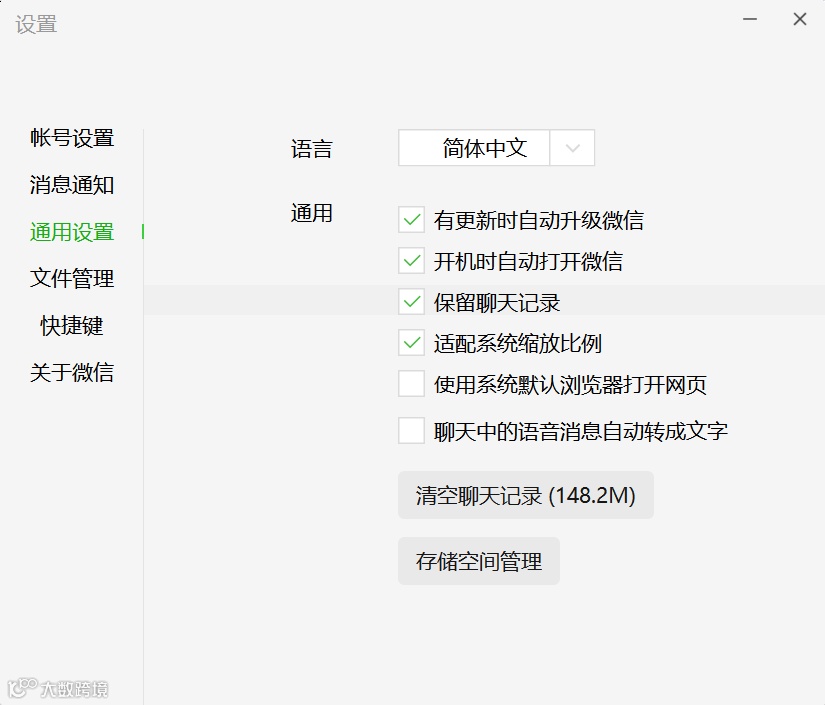Uncheck 有更新时自动升级微信 checkbox

(411, 220)
